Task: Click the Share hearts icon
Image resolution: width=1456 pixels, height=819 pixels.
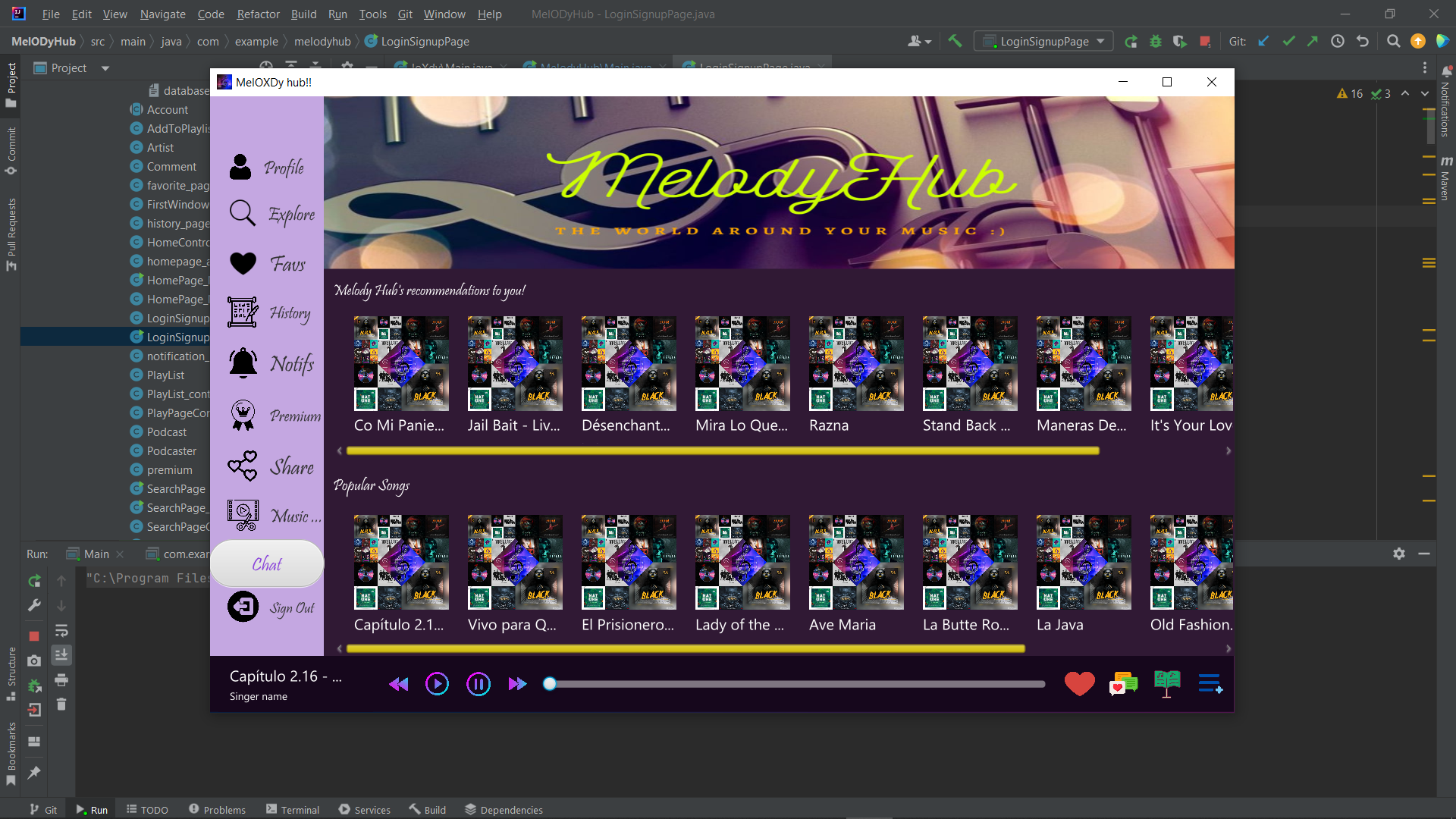Action: 243,466
